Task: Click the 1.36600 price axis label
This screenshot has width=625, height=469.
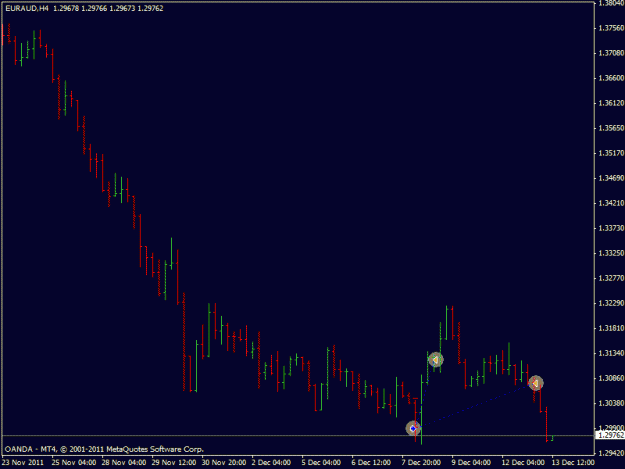Action: [x=611, y=78]
